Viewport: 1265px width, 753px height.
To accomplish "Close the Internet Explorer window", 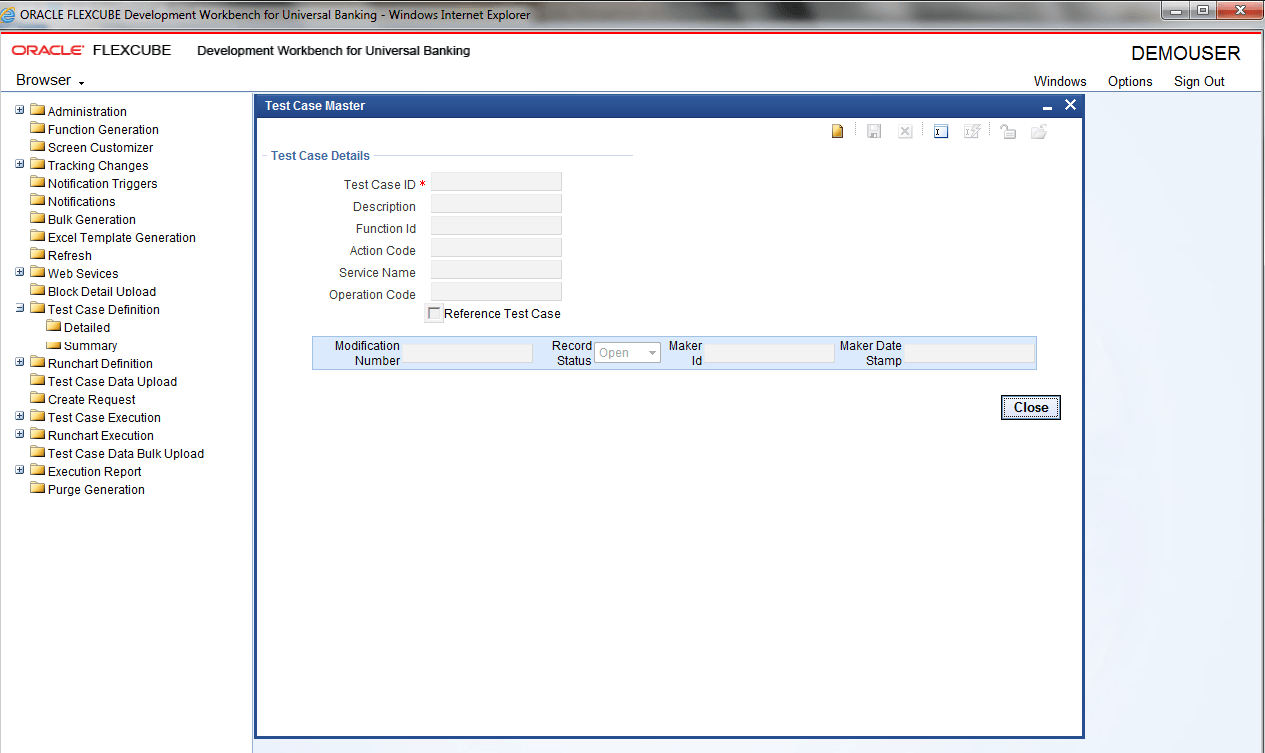I will coord(1240,10).
